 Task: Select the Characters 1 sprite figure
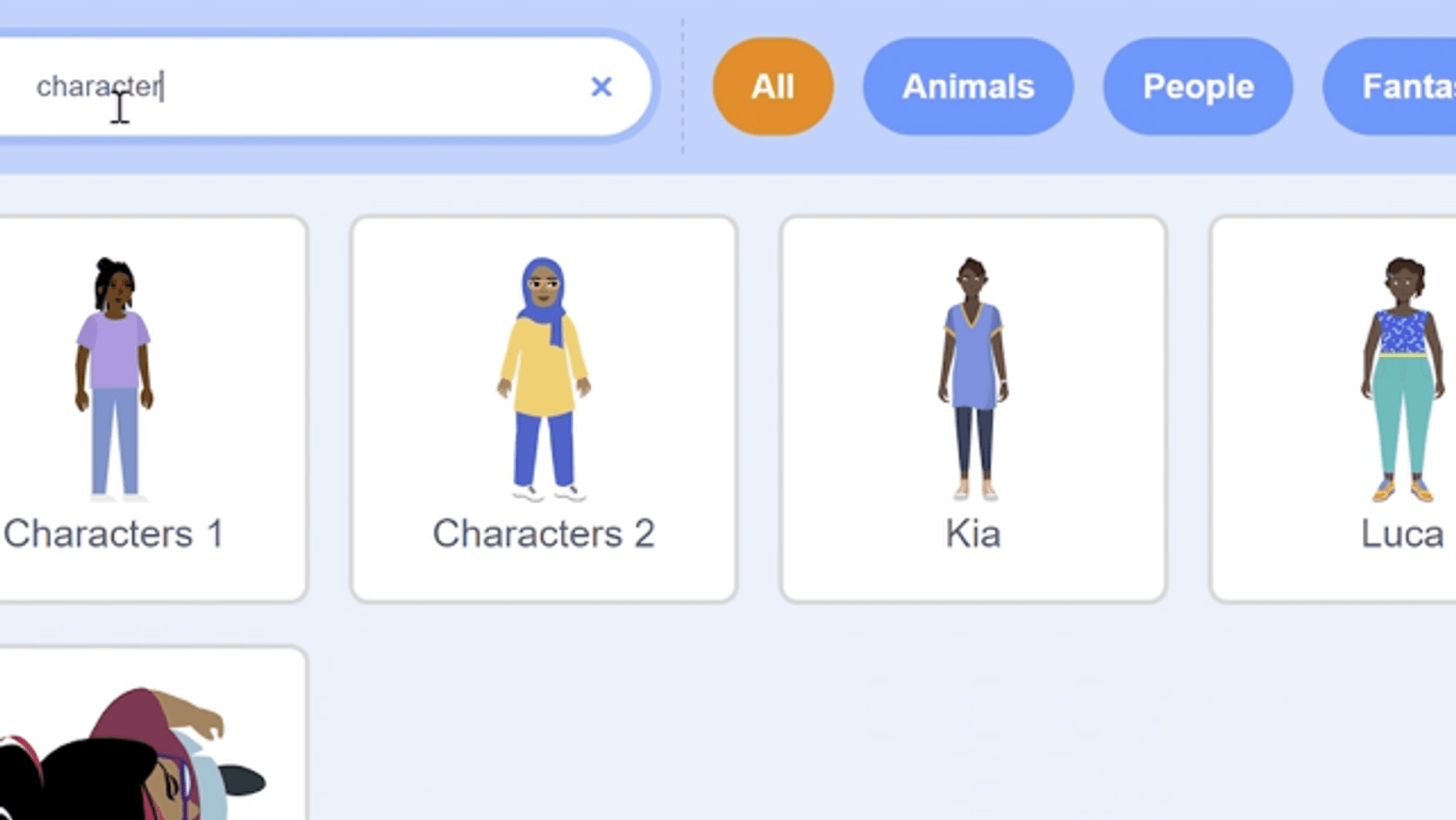coord(114,377)
